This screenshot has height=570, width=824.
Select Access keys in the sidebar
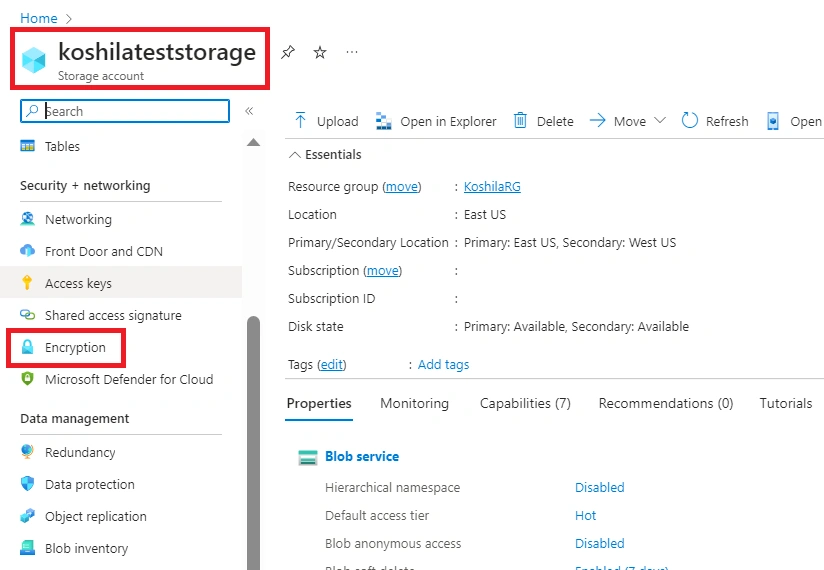[121, 283]
